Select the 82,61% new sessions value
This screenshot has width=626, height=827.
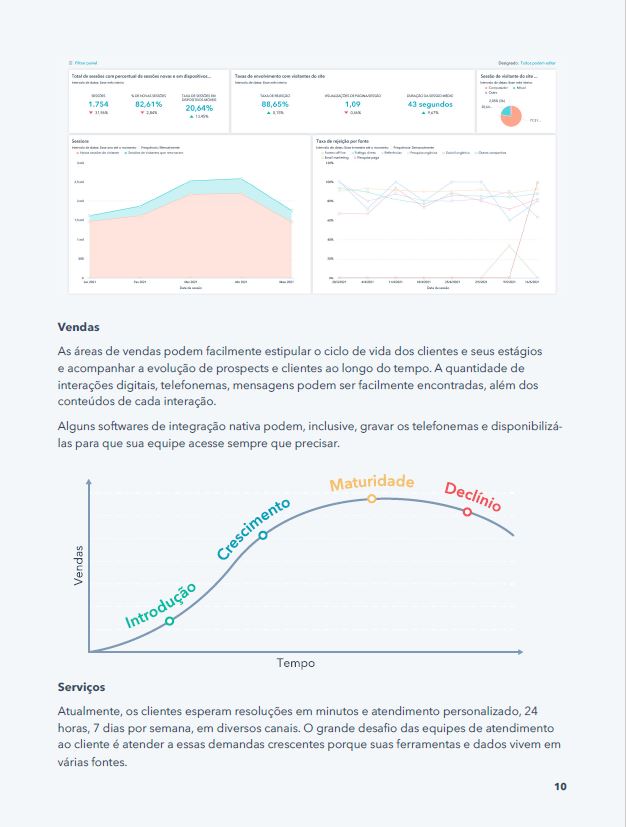pos(149,104)
